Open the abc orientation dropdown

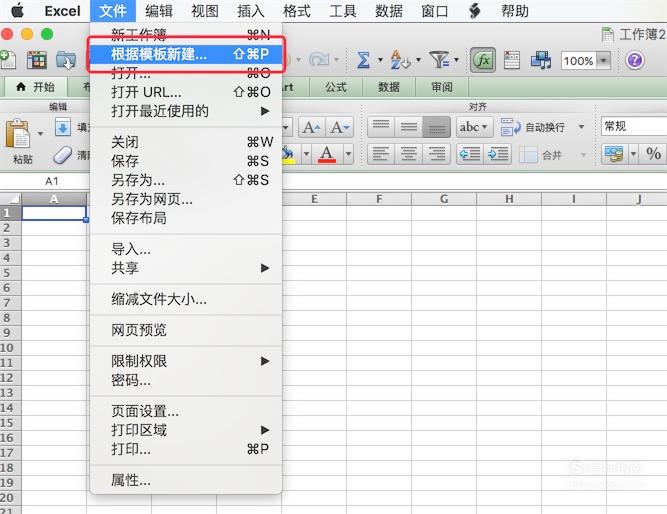coord(474,127)
